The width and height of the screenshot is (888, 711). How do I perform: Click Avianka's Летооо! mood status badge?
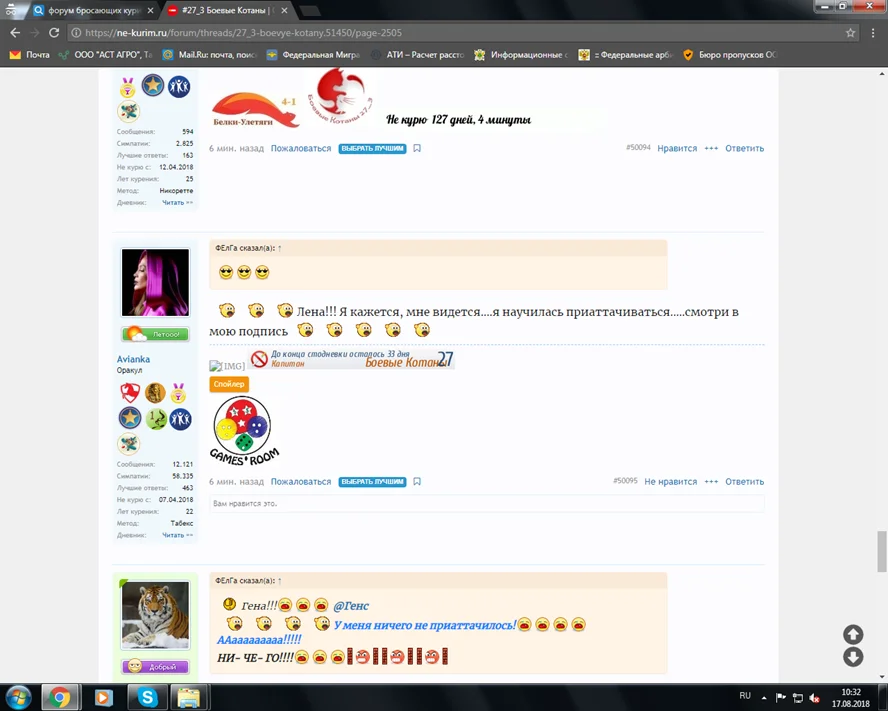pyautogui.click(x=155, y=334)
